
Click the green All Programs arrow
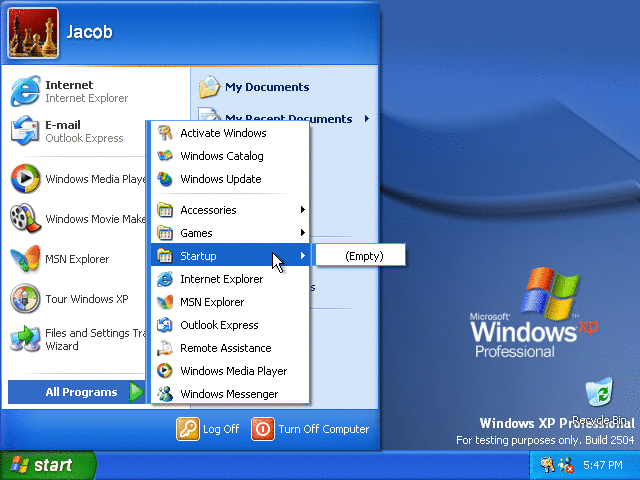(136, 392)
